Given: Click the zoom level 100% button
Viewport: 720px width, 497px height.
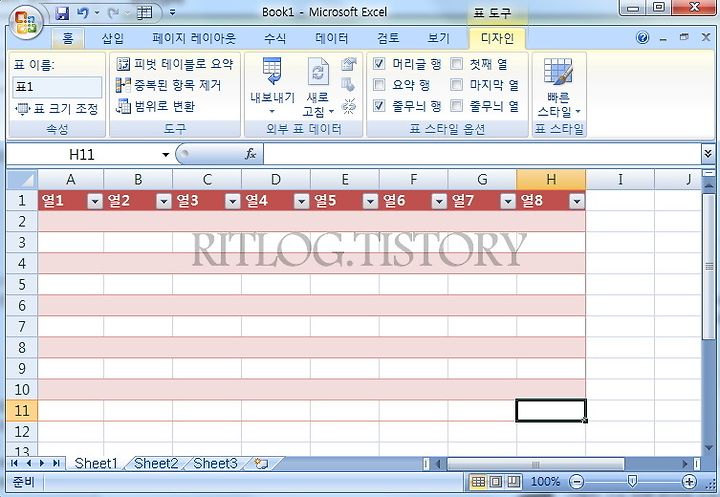Looking at the screenshot, I should (x=545, y=482).
